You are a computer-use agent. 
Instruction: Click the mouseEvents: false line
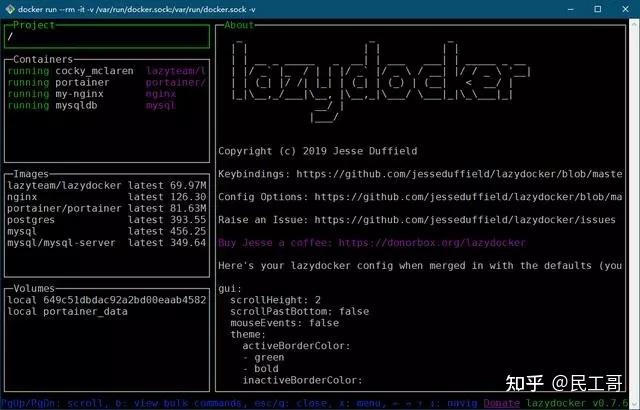click(x=284, y=323)
